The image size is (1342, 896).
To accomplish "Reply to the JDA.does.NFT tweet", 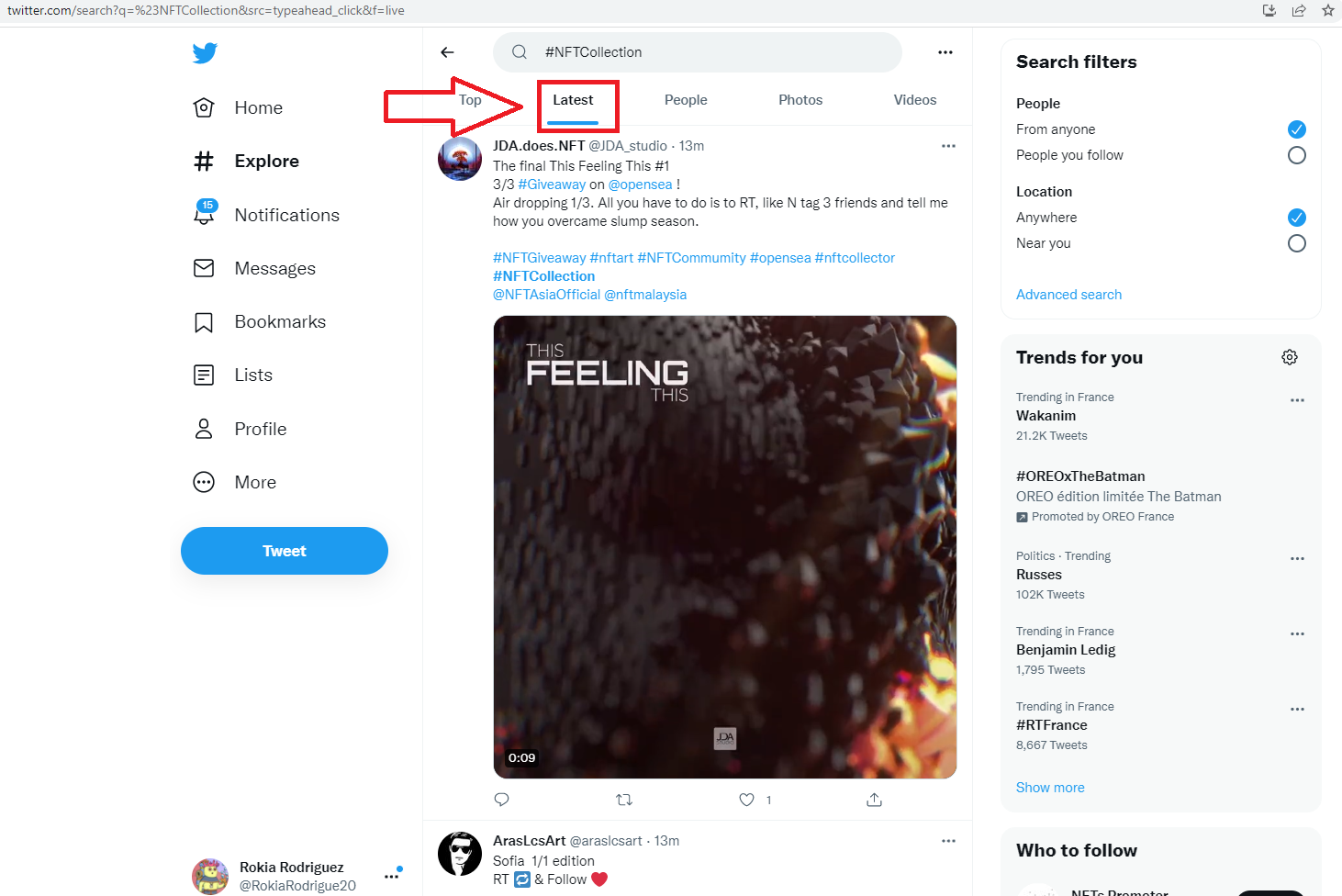I will (501, 800).
